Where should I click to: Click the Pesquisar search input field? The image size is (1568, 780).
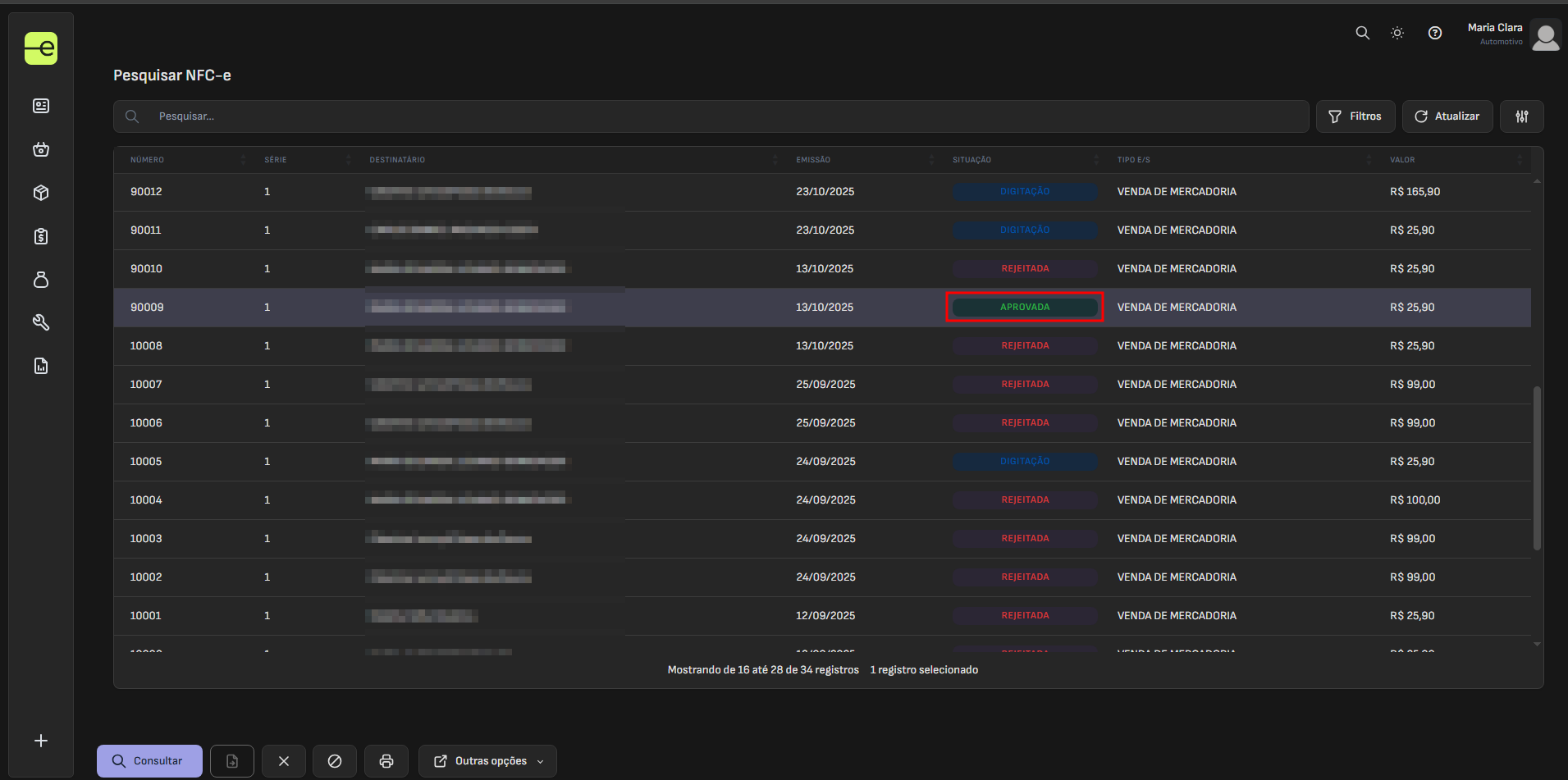point(722,116)
